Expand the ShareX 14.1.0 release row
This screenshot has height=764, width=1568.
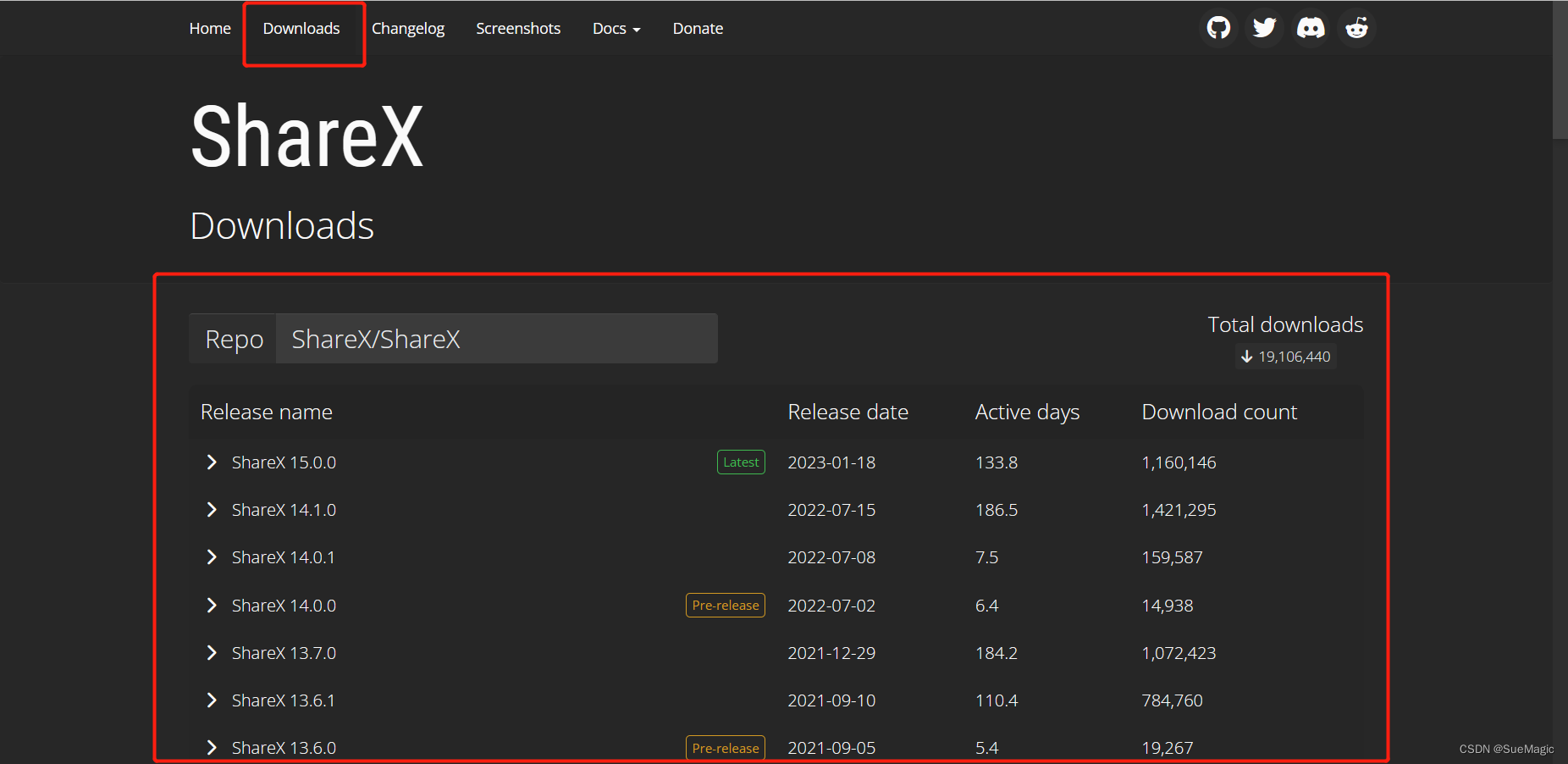[x=212, y=510]
